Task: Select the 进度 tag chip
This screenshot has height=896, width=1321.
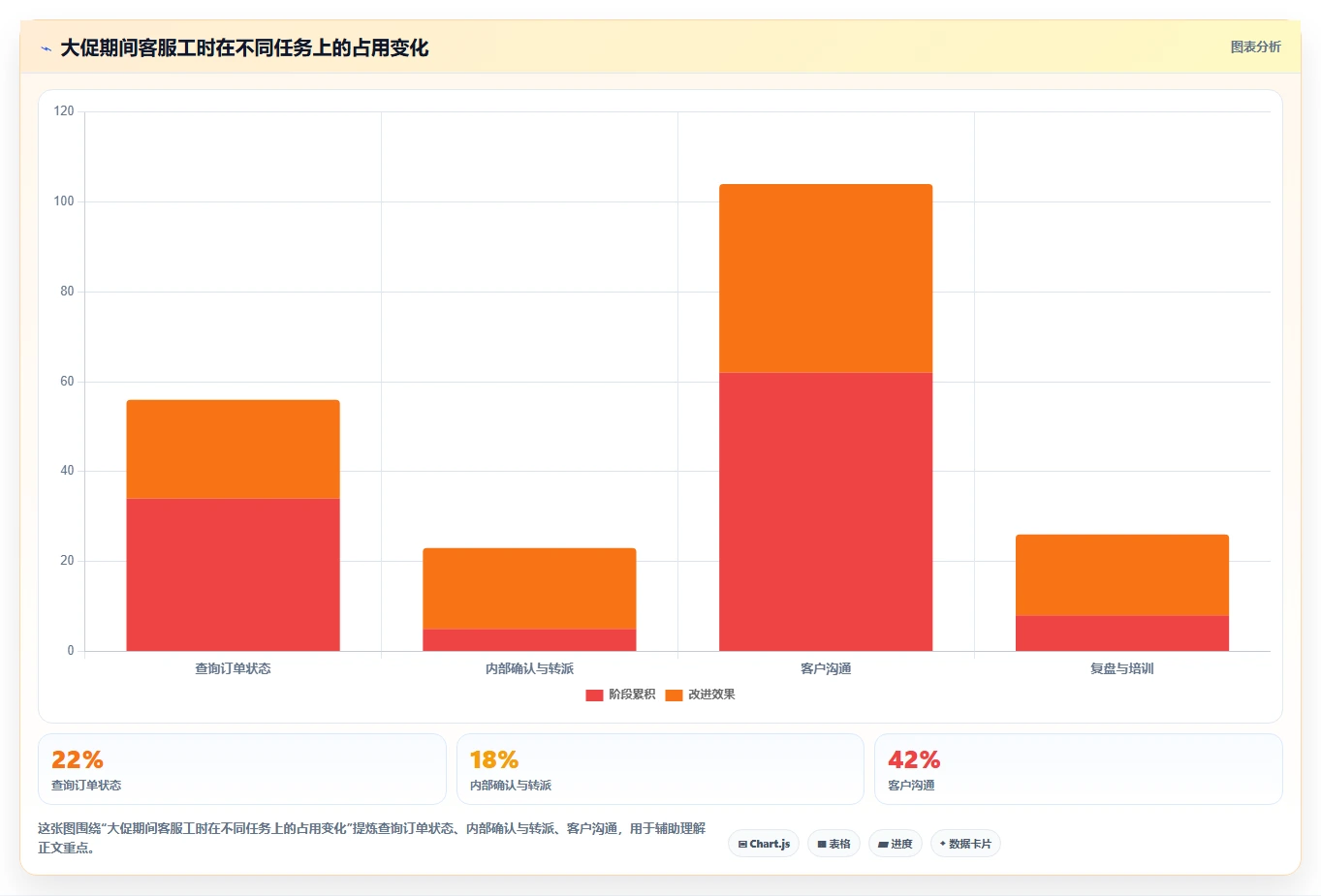Action: click(896, 844)
